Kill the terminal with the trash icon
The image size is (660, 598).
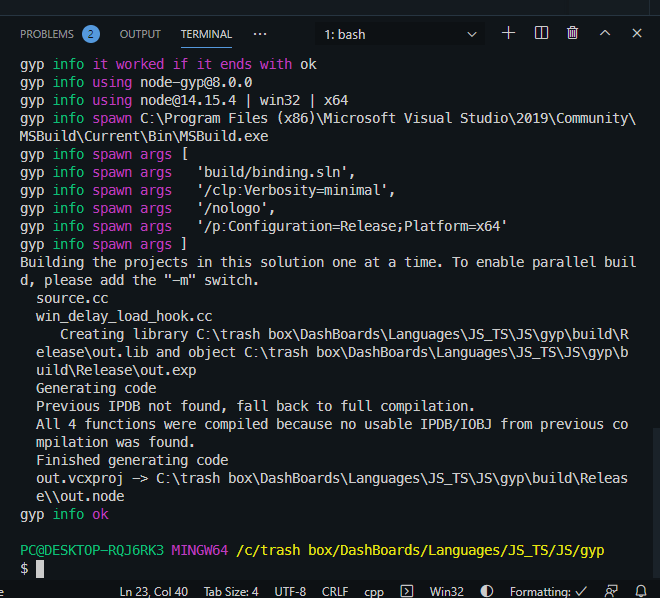(572, 33)
